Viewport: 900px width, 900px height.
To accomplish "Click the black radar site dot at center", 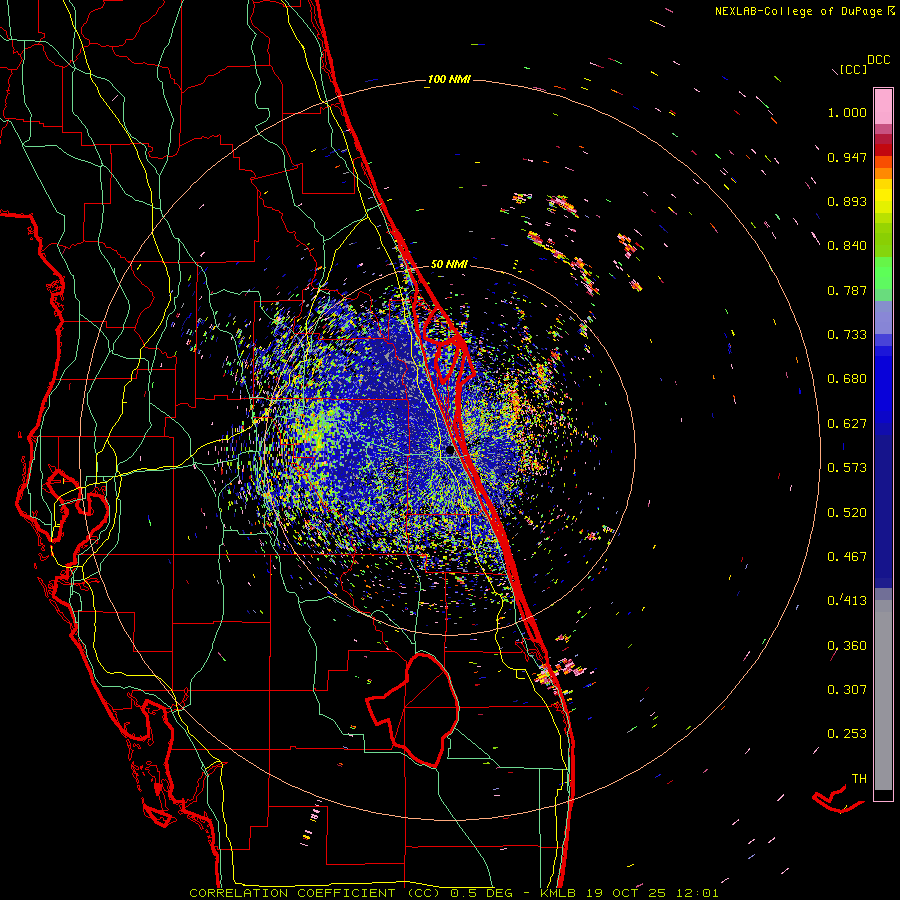I will click(450, 451).
